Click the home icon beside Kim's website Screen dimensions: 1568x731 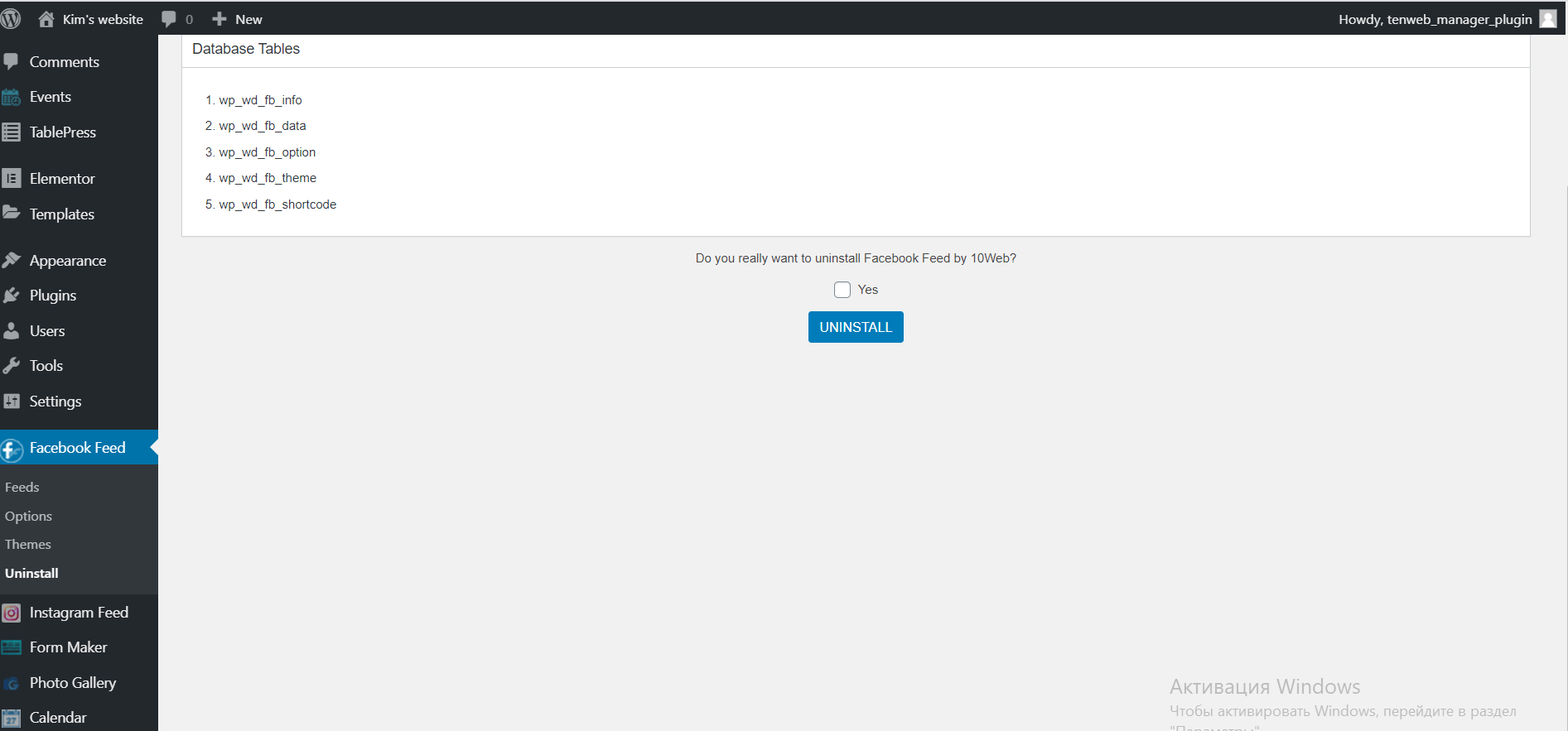point(46,19)
